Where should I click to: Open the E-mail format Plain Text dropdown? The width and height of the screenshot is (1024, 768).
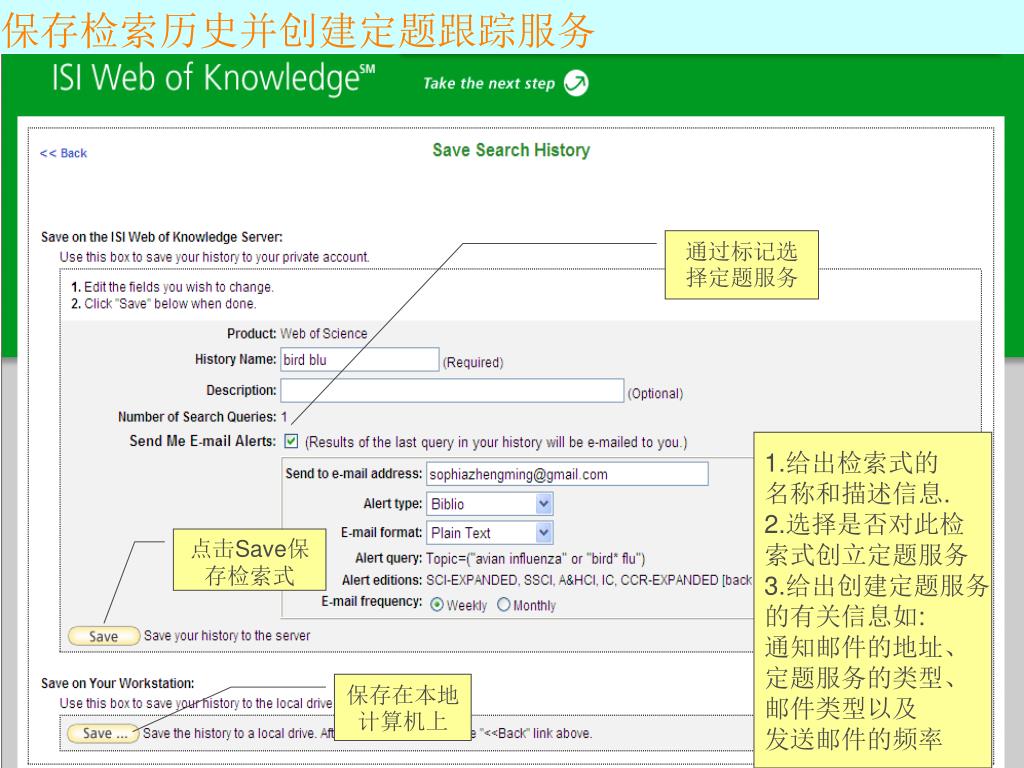490,532
